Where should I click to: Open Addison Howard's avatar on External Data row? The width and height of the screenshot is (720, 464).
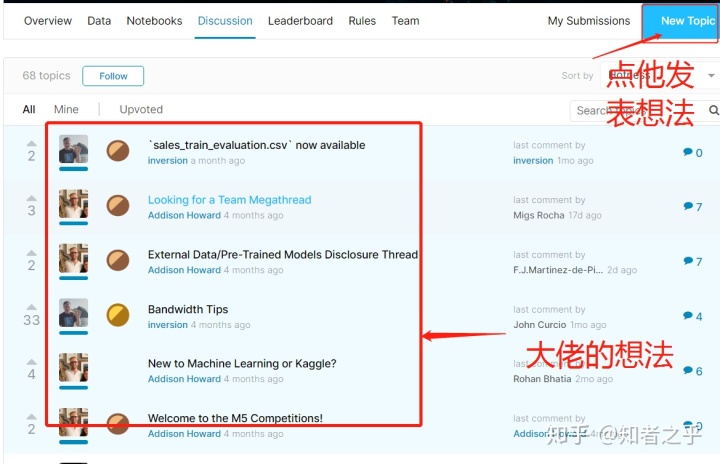73,258
